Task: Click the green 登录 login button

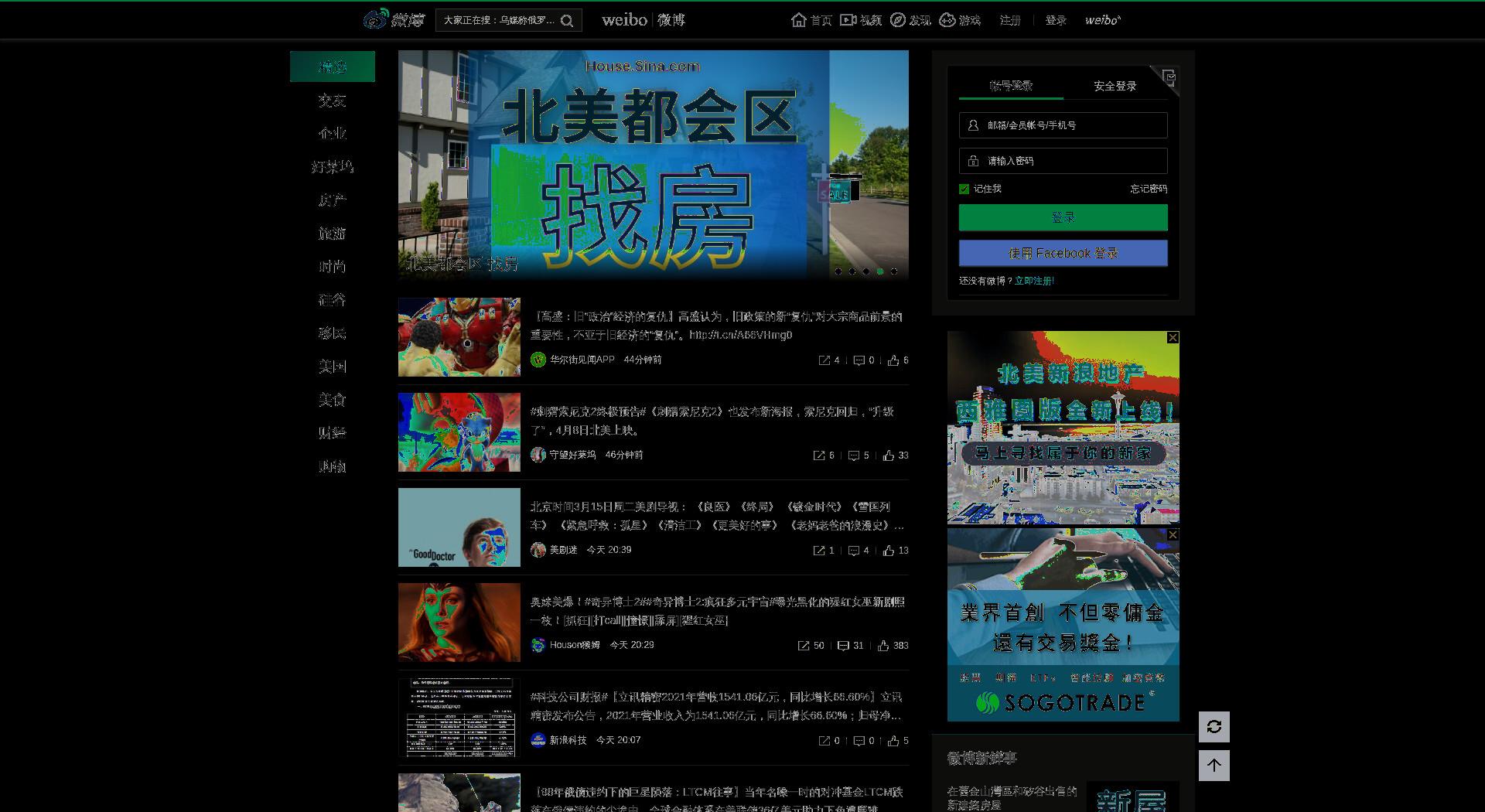Action: point(1063,217)
